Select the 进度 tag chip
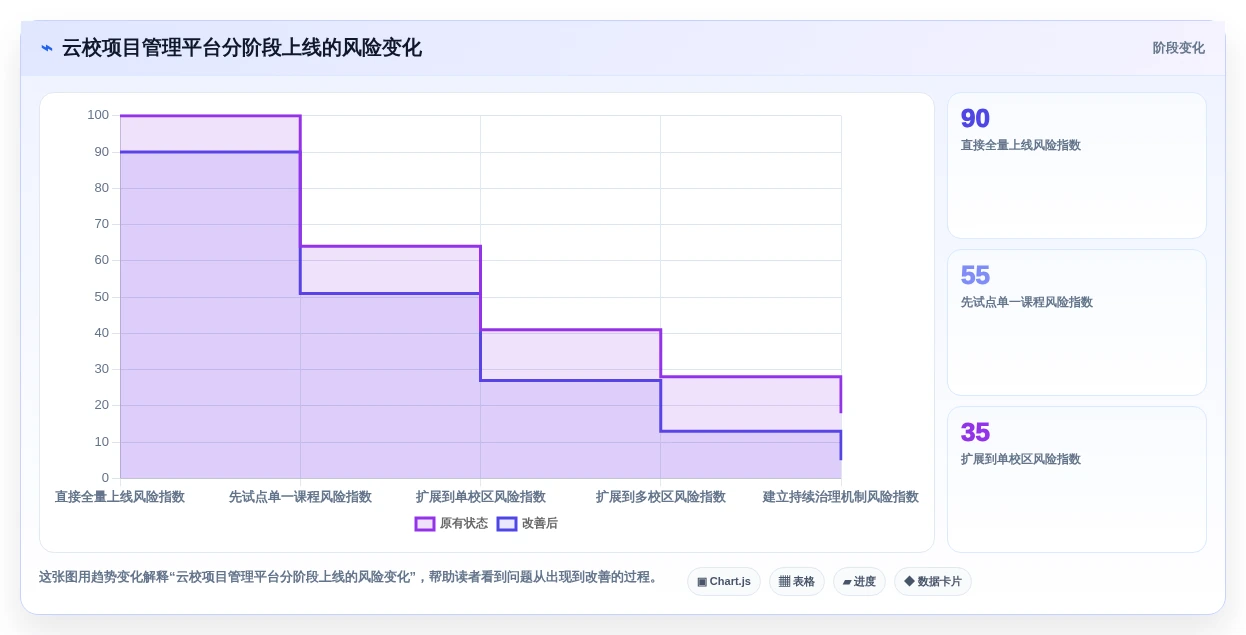Viewport: 1246px width, 635px height. coord(859,581)
